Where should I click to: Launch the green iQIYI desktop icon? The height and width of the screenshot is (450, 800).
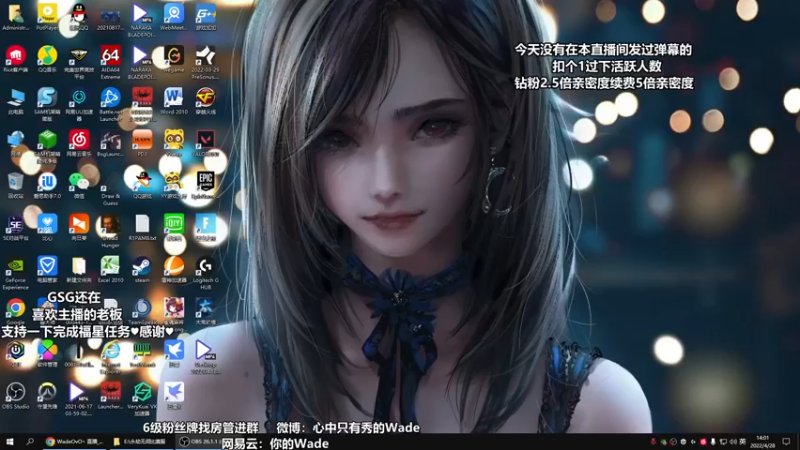tap(173, 228)
